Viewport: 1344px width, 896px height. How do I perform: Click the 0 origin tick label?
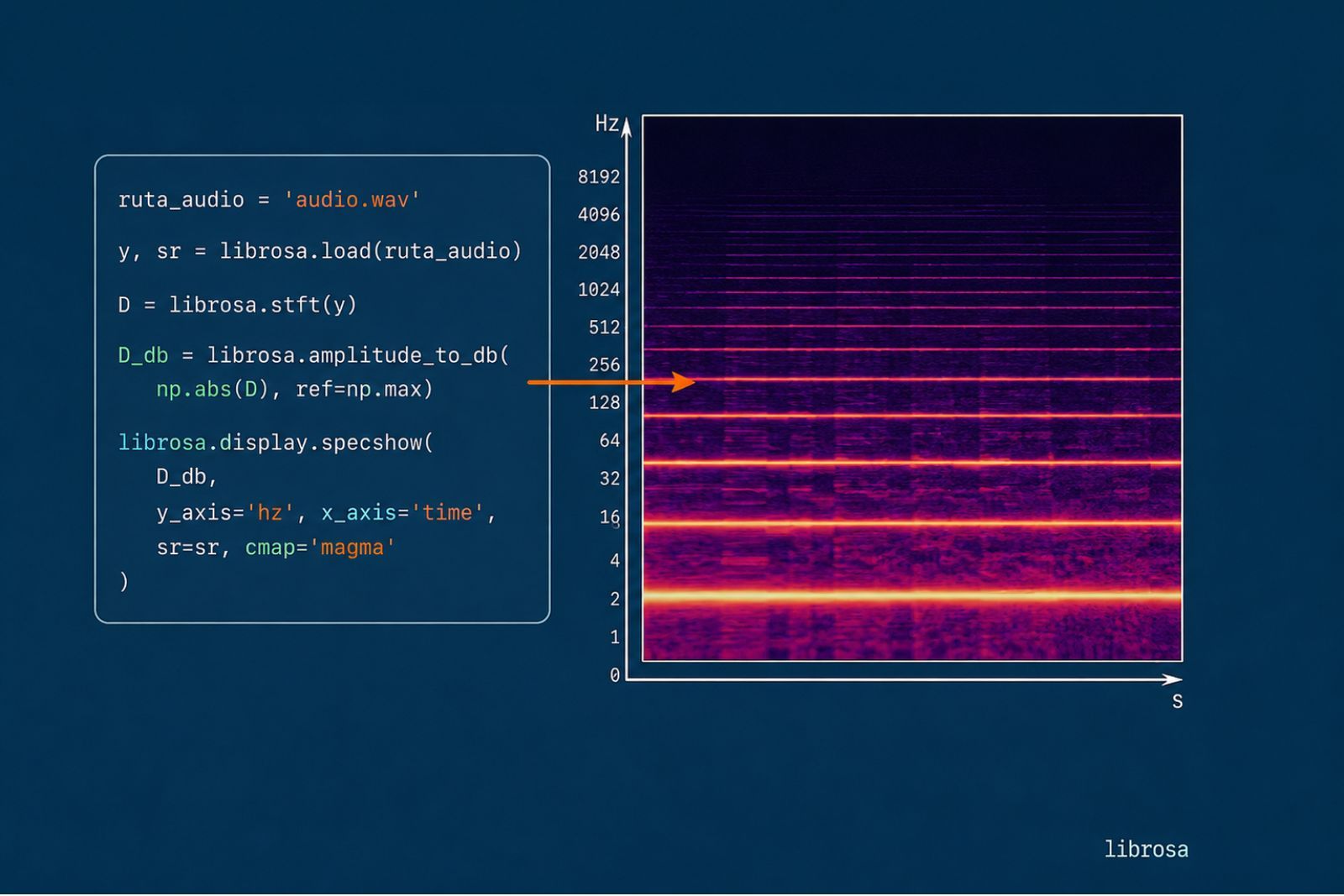coord(615,675)
